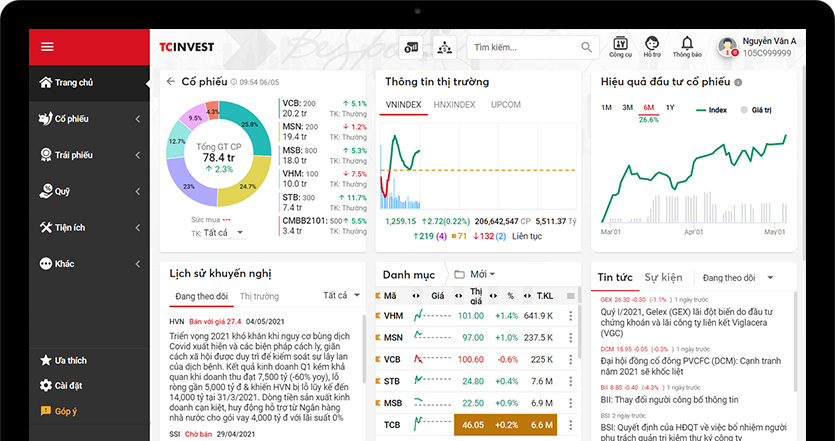Image resolution: width=835 pixels, height=441 pixels.
Task: Click the Tìm kiếm search field
Action: point(522,47)
